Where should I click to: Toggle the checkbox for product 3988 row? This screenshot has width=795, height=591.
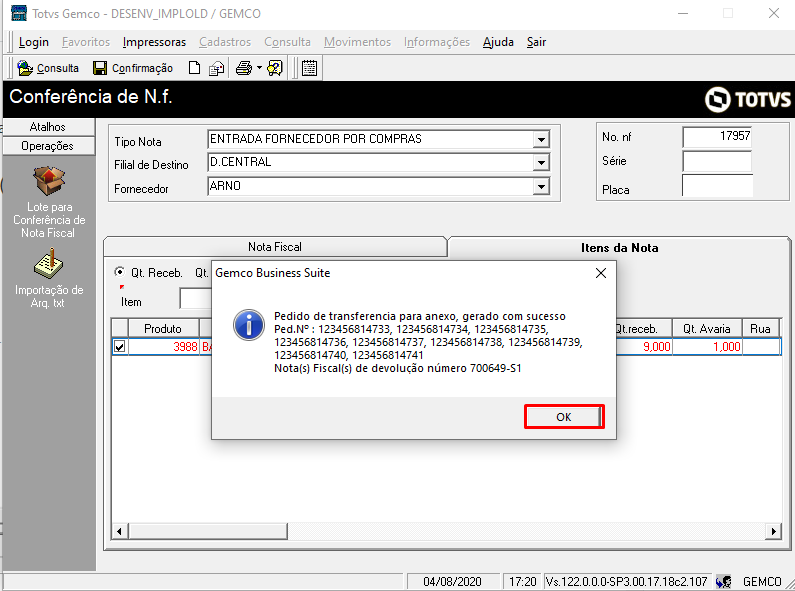coord(120,347)
